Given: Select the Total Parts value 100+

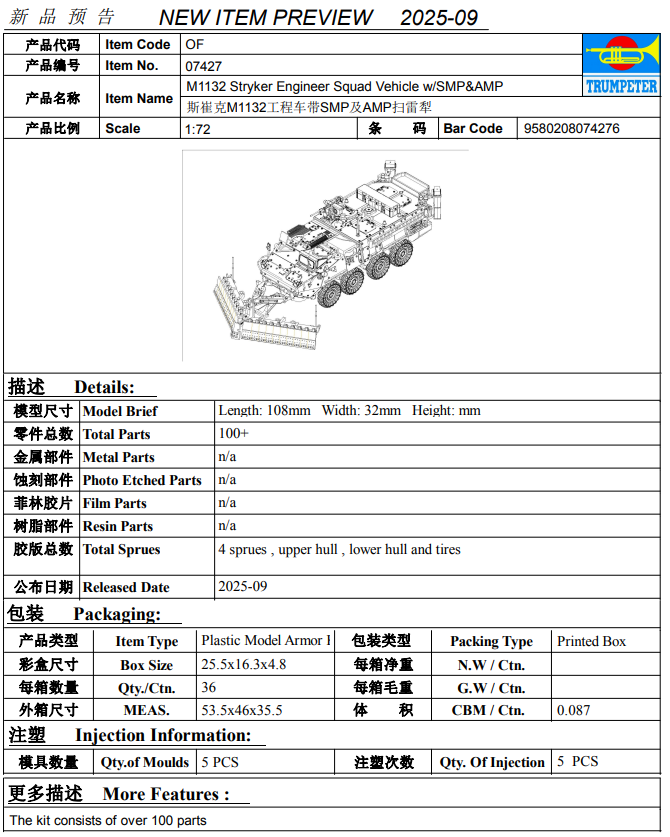Looking at the screenshot, I should (x=233, y=433).
